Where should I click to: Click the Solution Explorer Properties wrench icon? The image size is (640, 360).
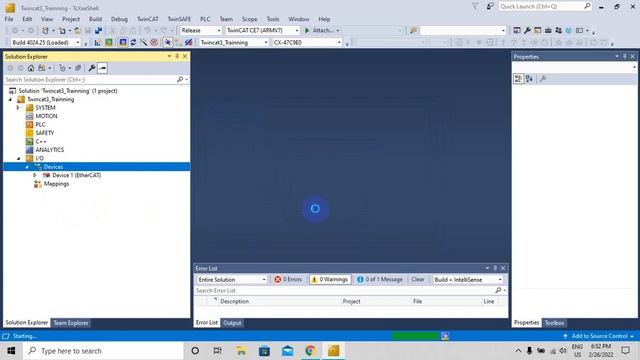[x=92, y=68]
